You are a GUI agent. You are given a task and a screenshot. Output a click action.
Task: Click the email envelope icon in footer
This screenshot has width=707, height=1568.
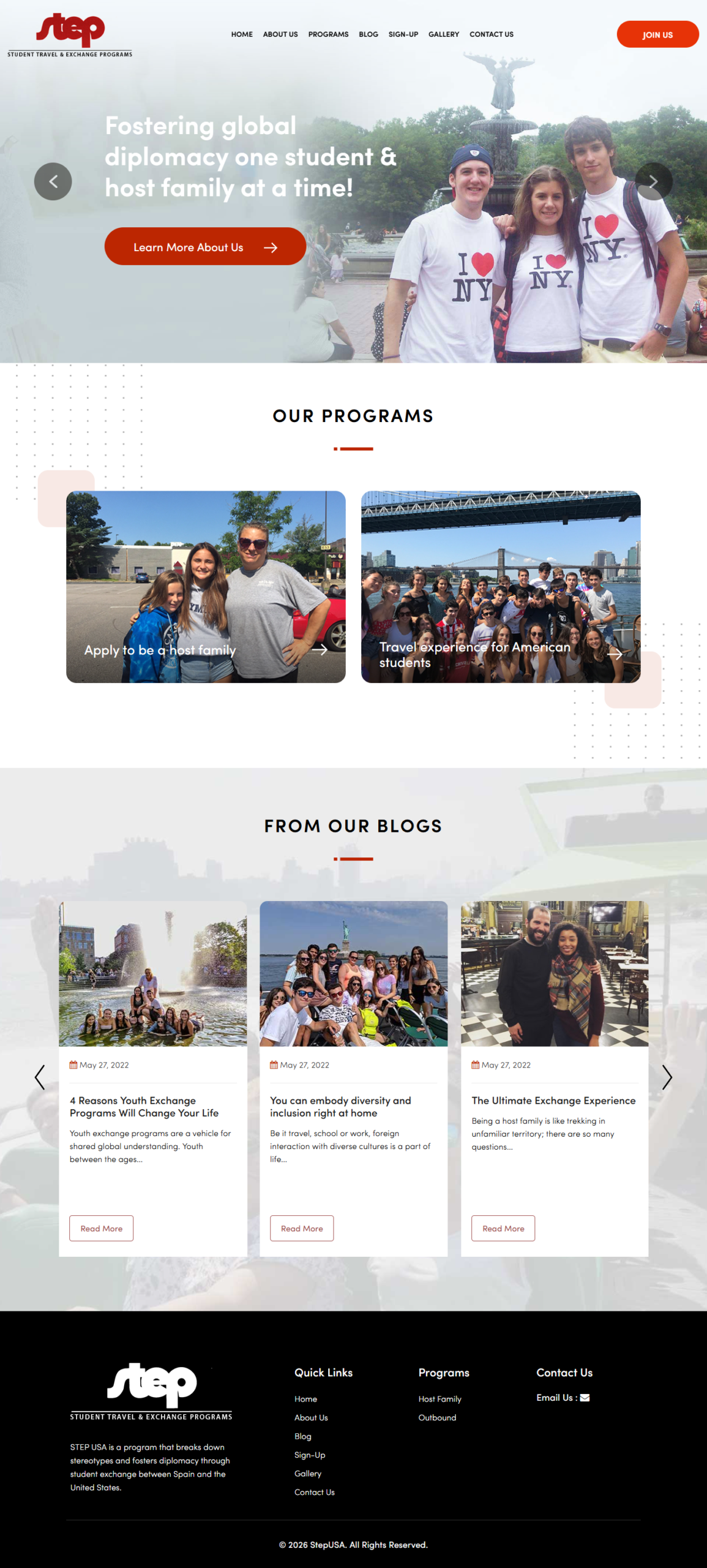click(585, 1398)
